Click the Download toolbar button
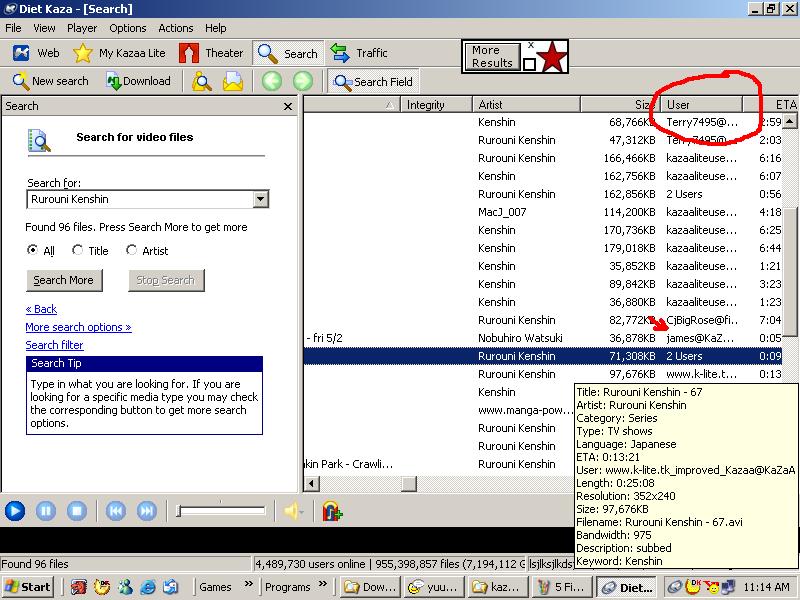The image size is (800, 600). click(138, 81)
